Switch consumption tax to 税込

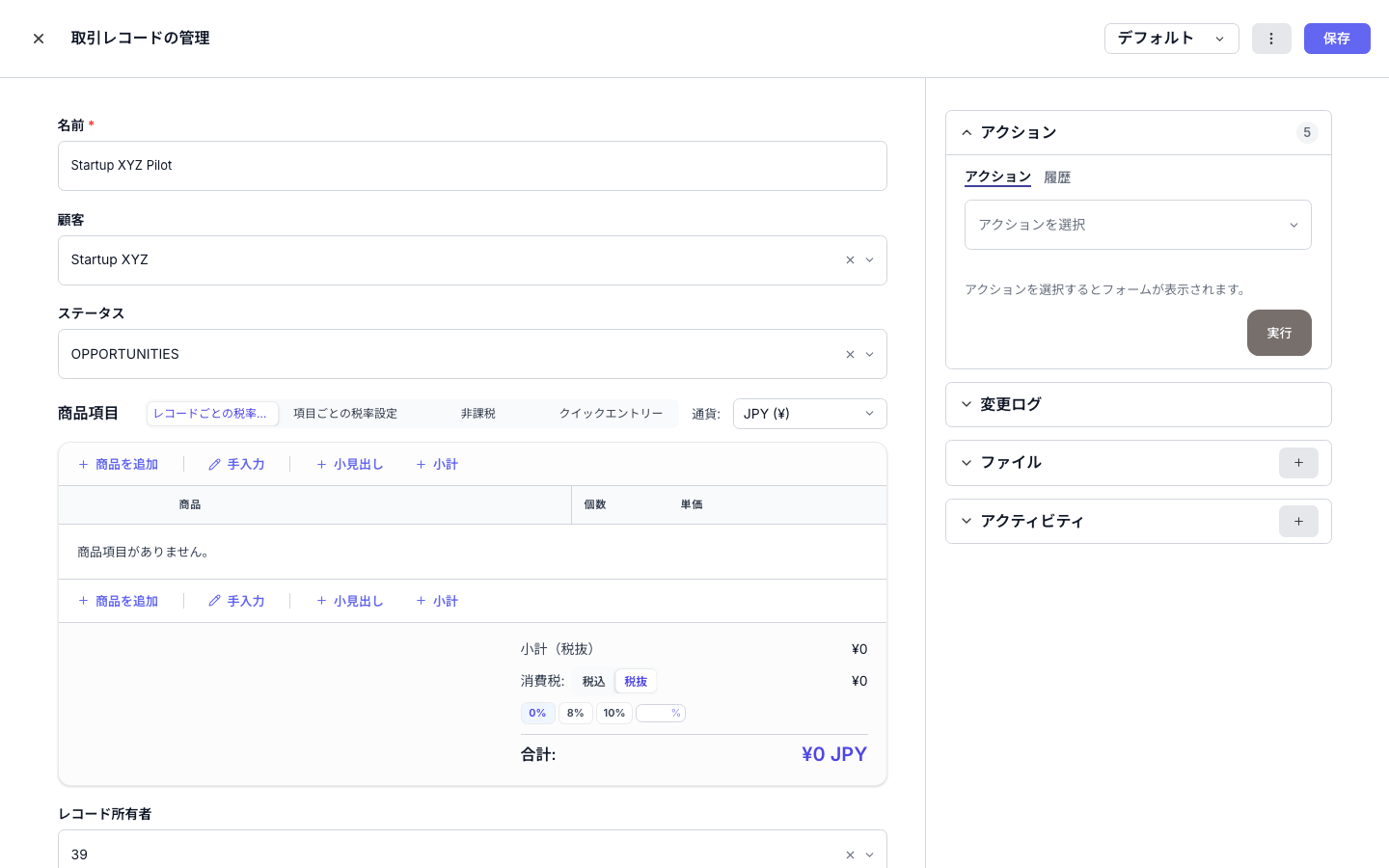(592, 681)
